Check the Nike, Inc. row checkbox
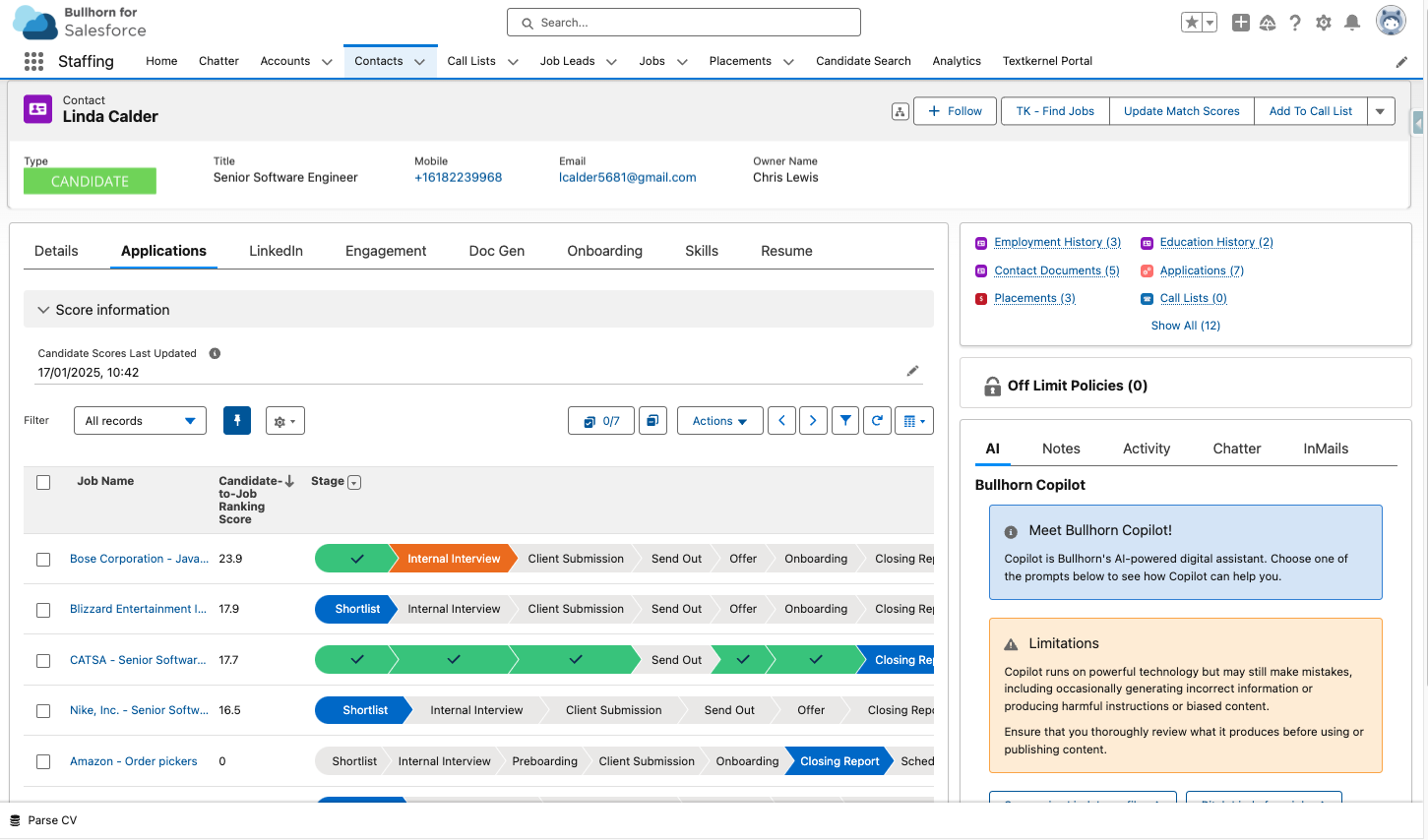Viewport: 1428px width, 840px height. [x=43, y=711]
